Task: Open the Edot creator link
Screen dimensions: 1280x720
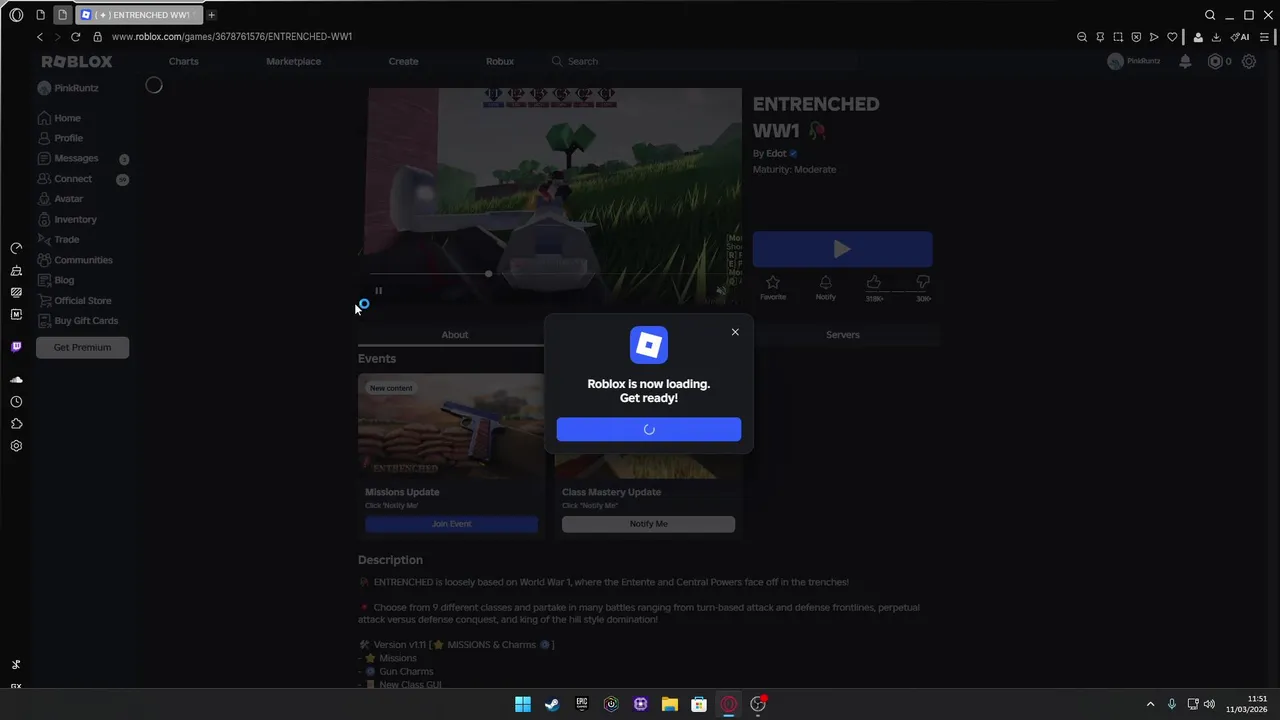Action: coord(776,154)
